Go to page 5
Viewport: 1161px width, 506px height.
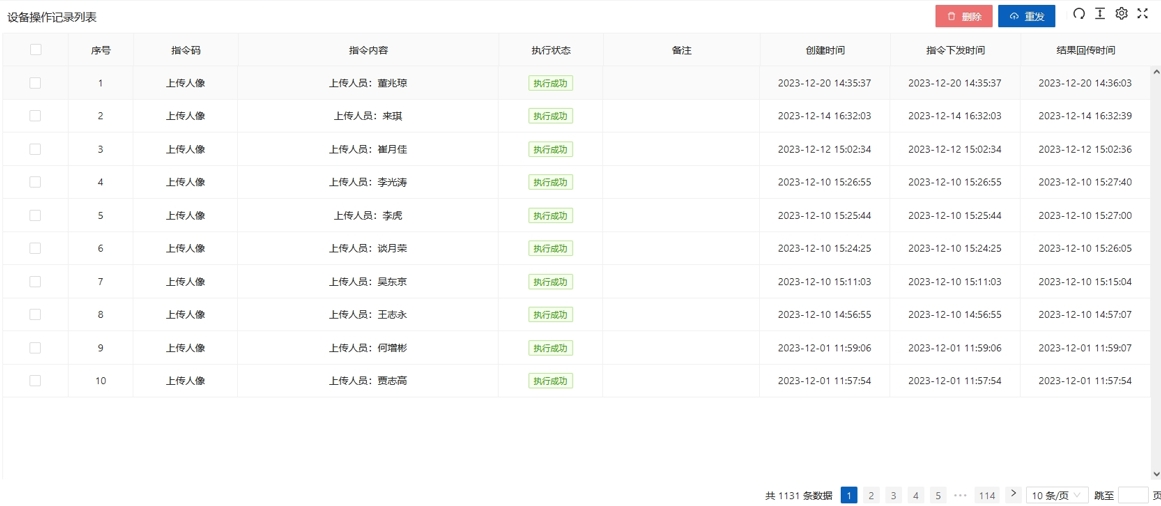(x=939, y=495)
